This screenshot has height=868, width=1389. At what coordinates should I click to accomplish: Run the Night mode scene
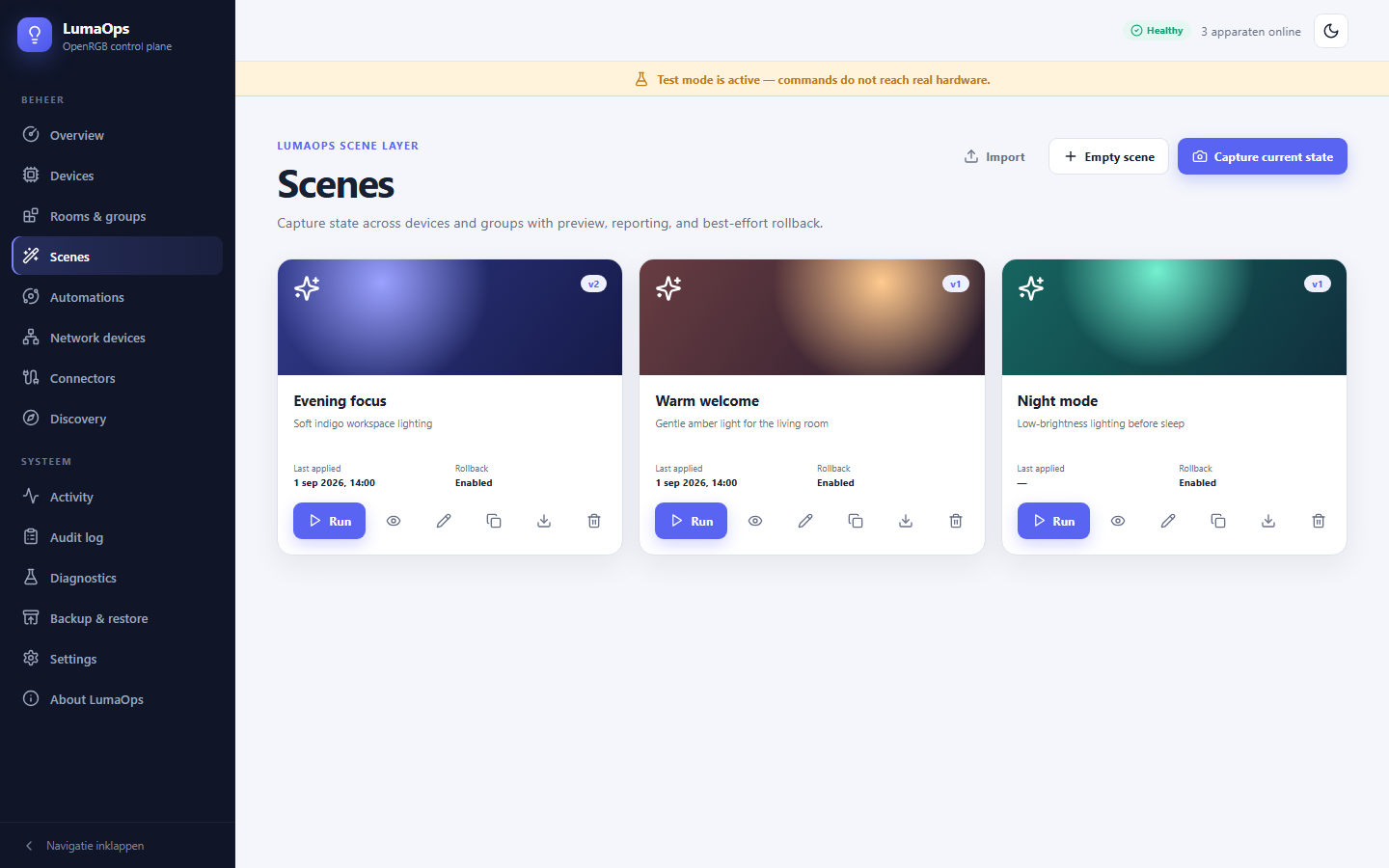click(x=1053, y=521)
